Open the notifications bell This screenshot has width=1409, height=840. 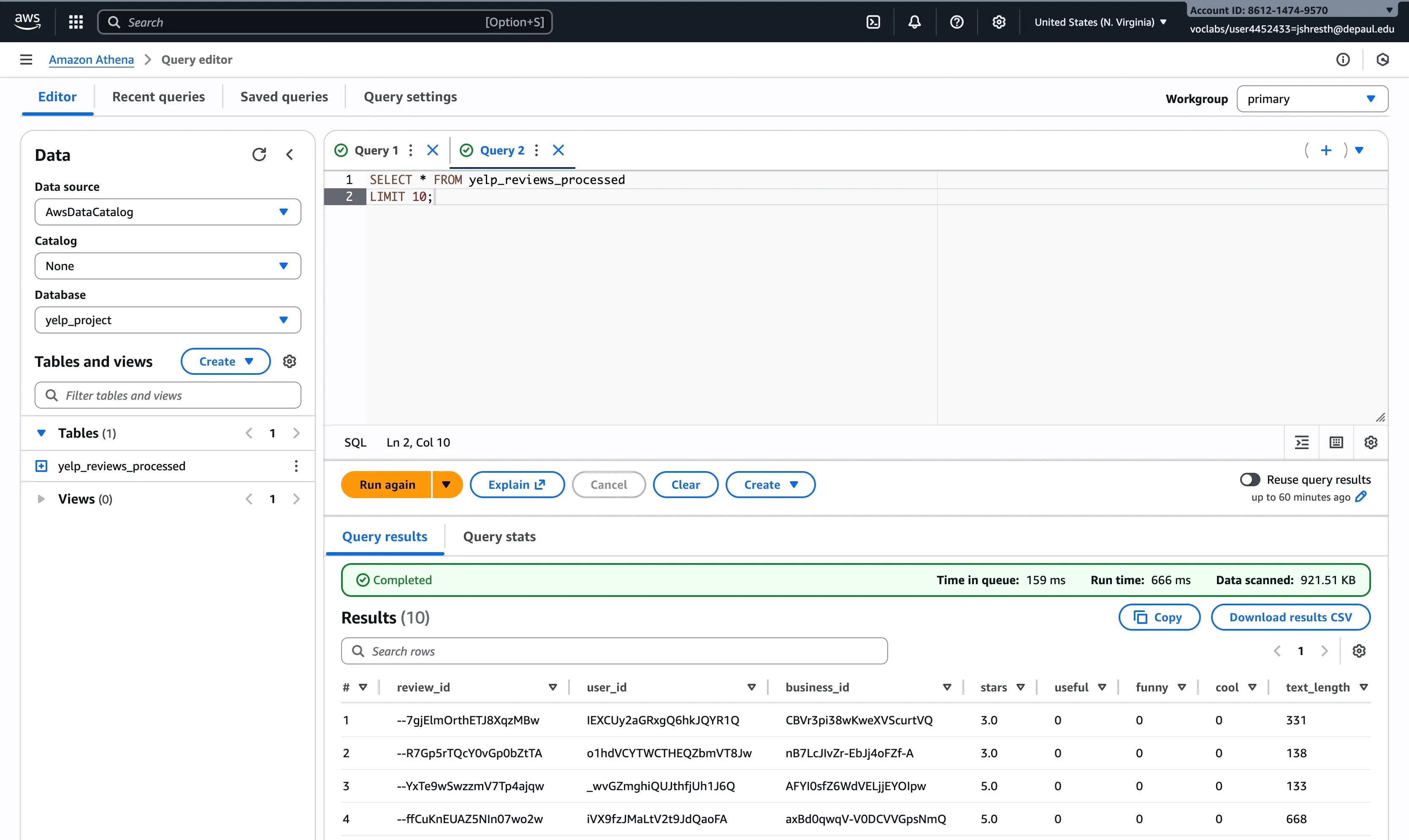914,22
